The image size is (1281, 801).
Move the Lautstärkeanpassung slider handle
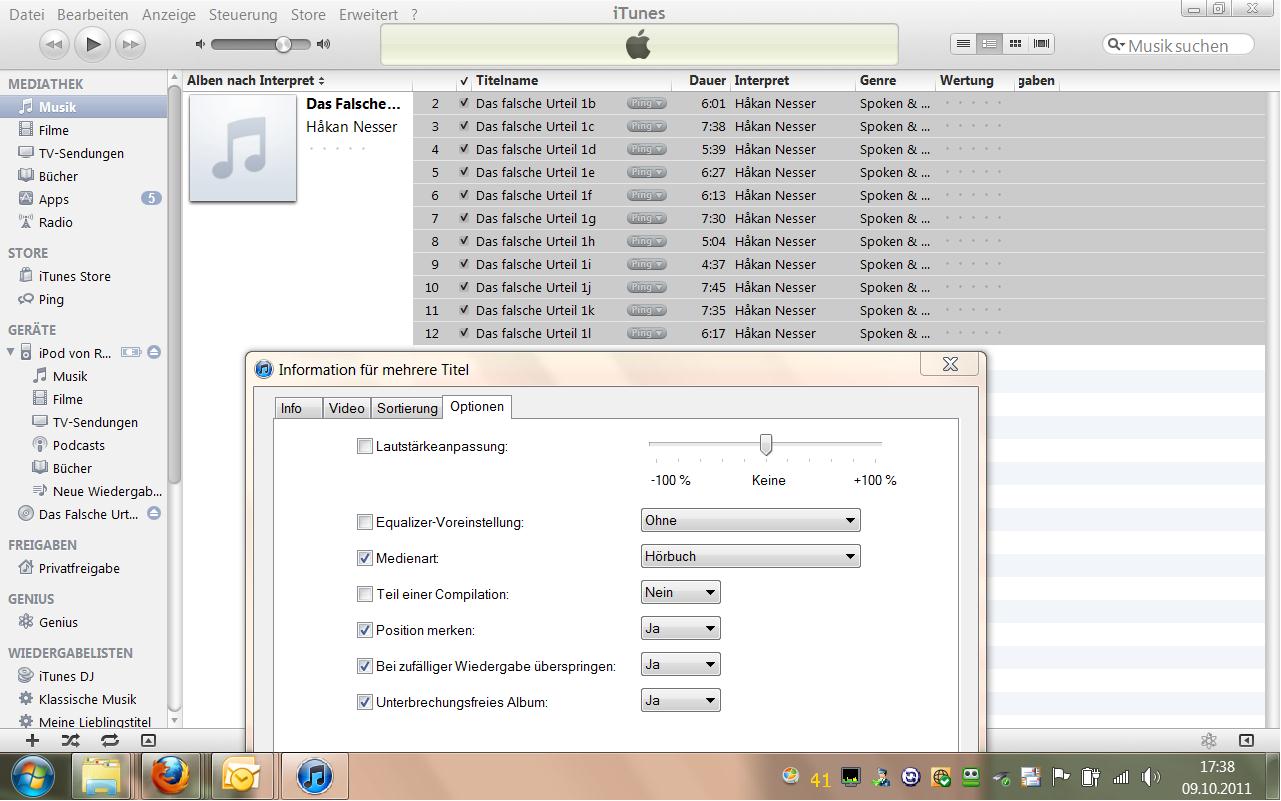pyautogui.click(x=766, y=444)
